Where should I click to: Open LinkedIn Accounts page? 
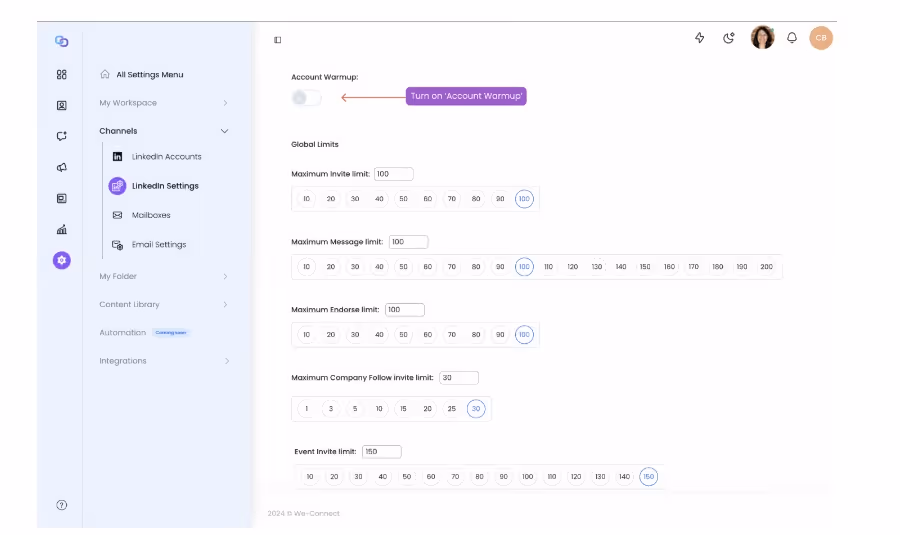166,157
